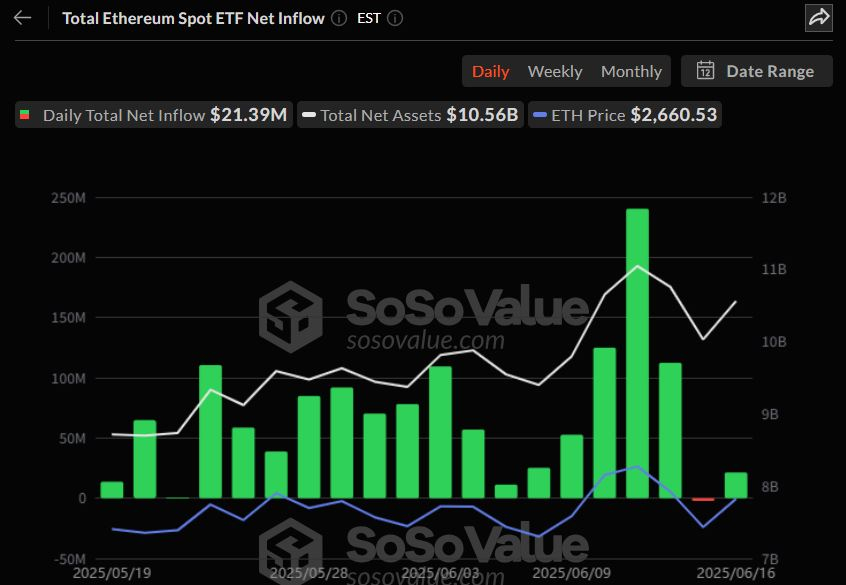The image size is (846, 585).
Task: Open the share arrow icon
Action: 818,17
